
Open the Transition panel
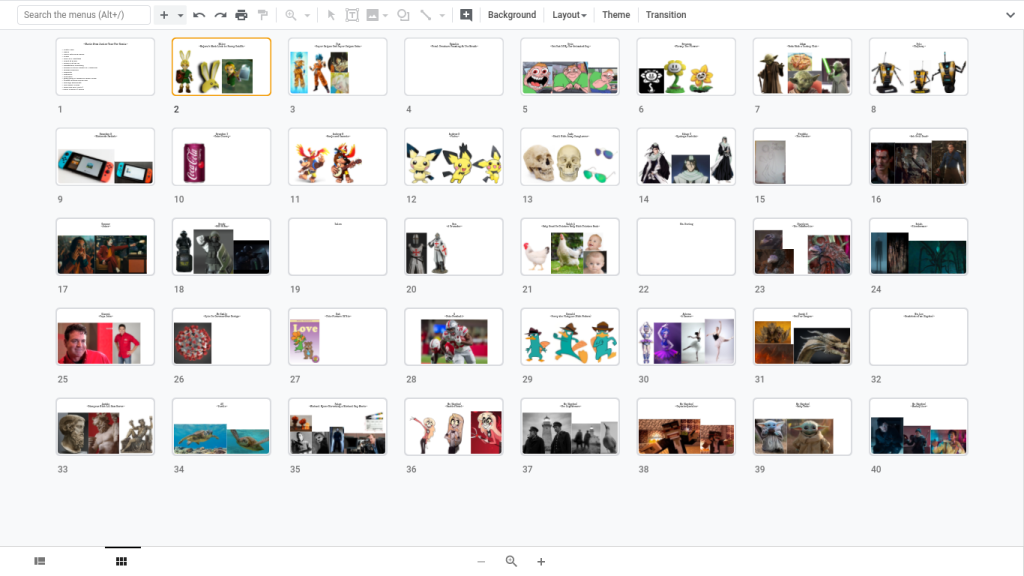coord(666,15)
